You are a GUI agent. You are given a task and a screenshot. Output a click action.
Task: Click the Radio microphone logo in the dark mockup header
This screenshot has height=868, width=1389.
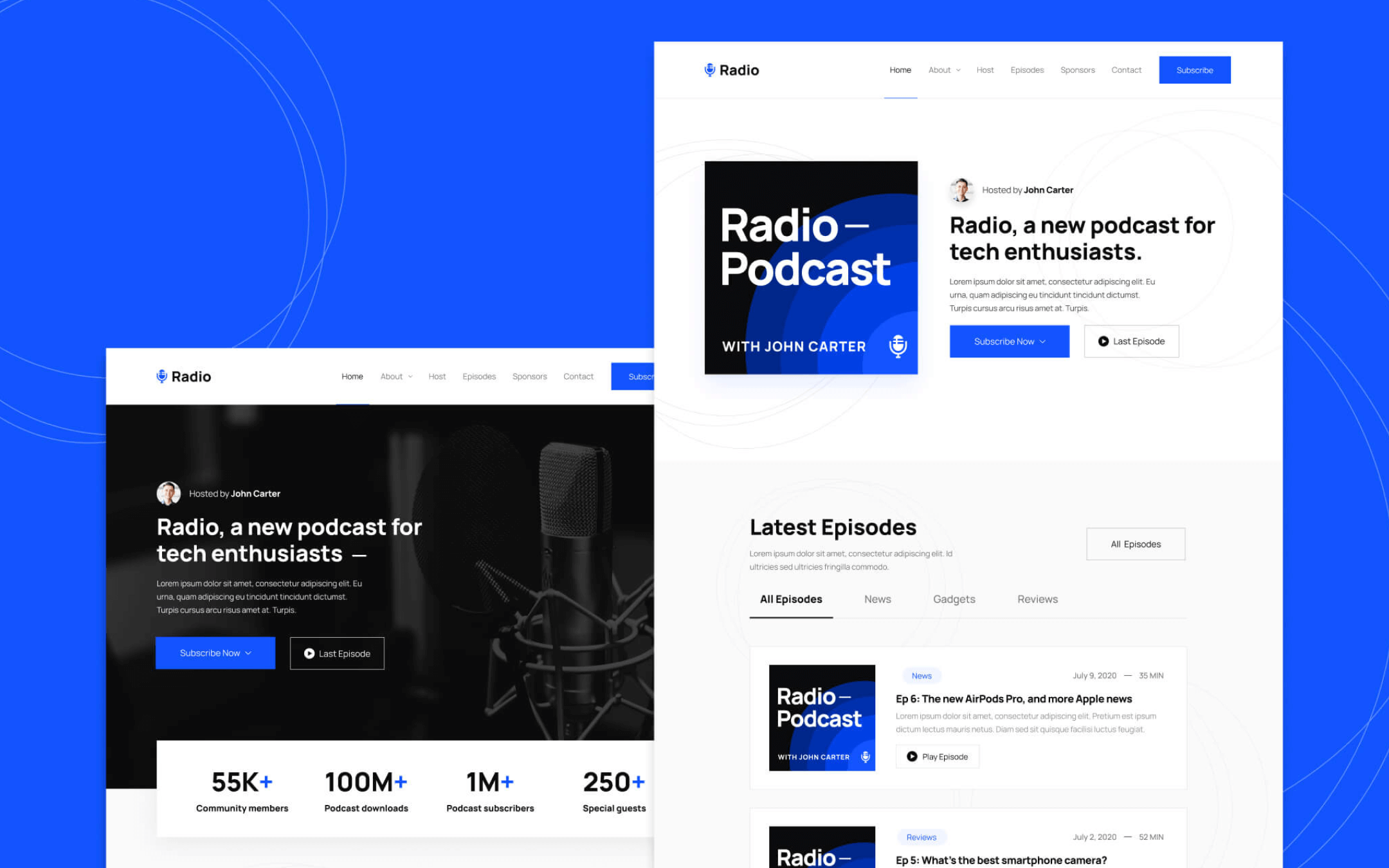tap(183, 377)
